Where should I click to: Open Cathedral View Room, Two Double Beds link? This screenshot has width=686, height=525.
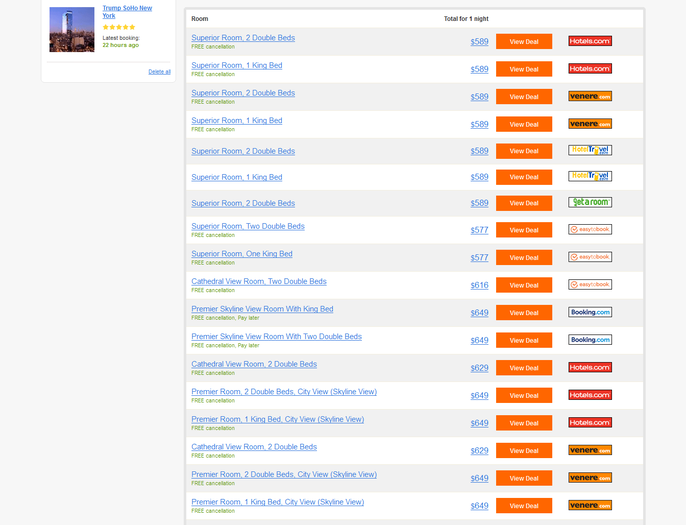pos(259,281)
